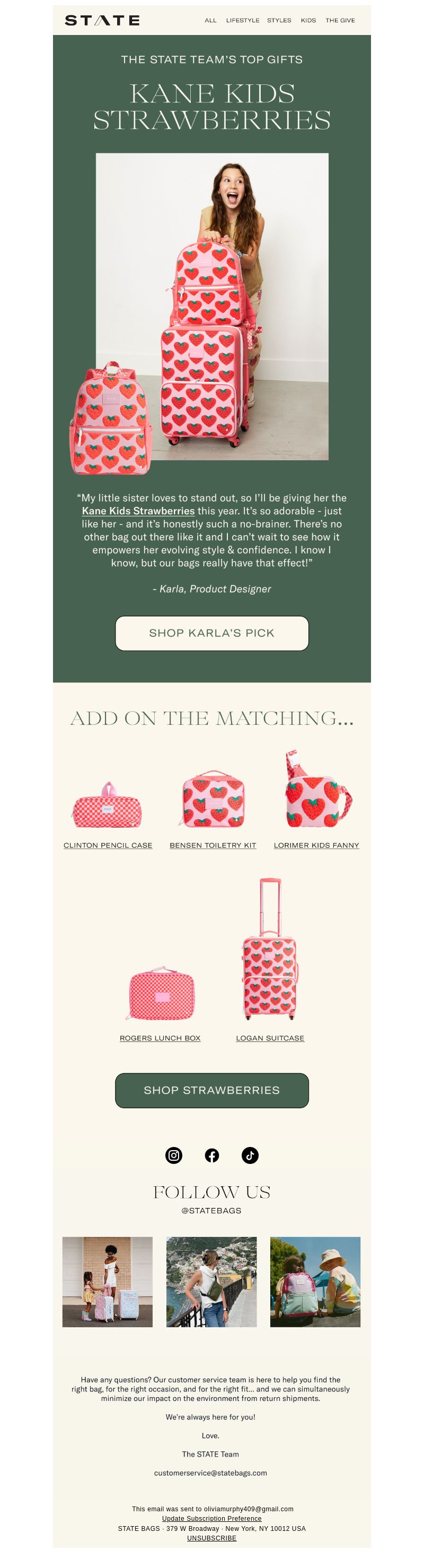This screenshot has height=1568, width=424.
Task: Select the Logan Suitcase product image
Action: pyautogui.click(x=269, y=949)
